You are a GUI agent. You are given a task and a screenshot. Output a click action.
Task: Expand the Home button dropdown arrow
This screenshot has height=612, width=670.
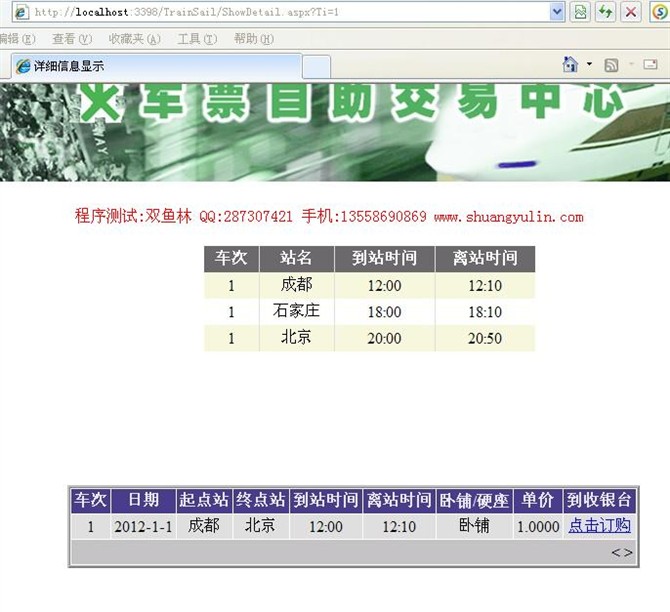[589, 65]
